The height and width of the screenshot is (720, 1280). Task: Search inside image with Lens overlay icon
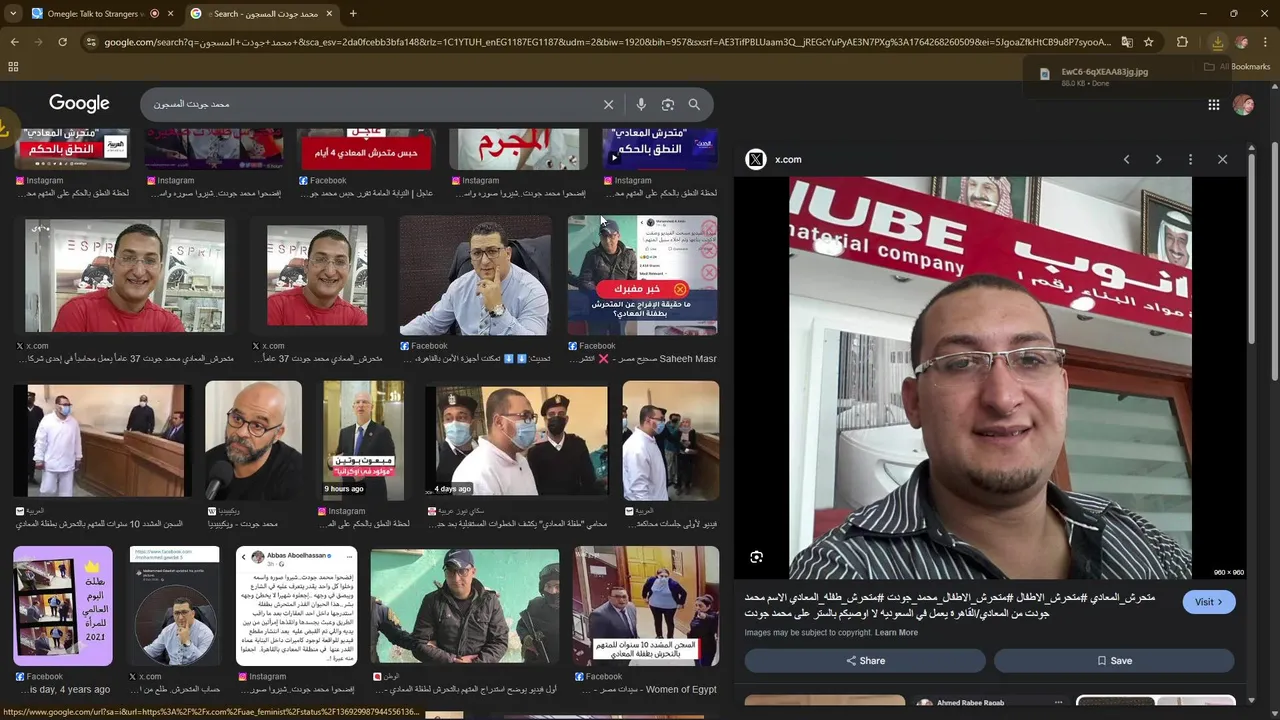(756, 557)
